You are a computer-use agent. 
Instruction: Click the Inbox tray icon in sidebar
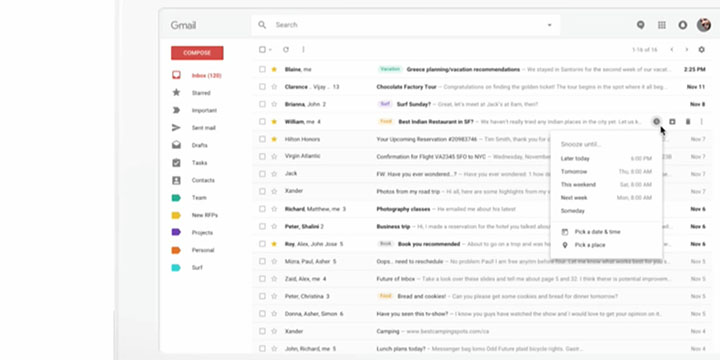point(176,75)
